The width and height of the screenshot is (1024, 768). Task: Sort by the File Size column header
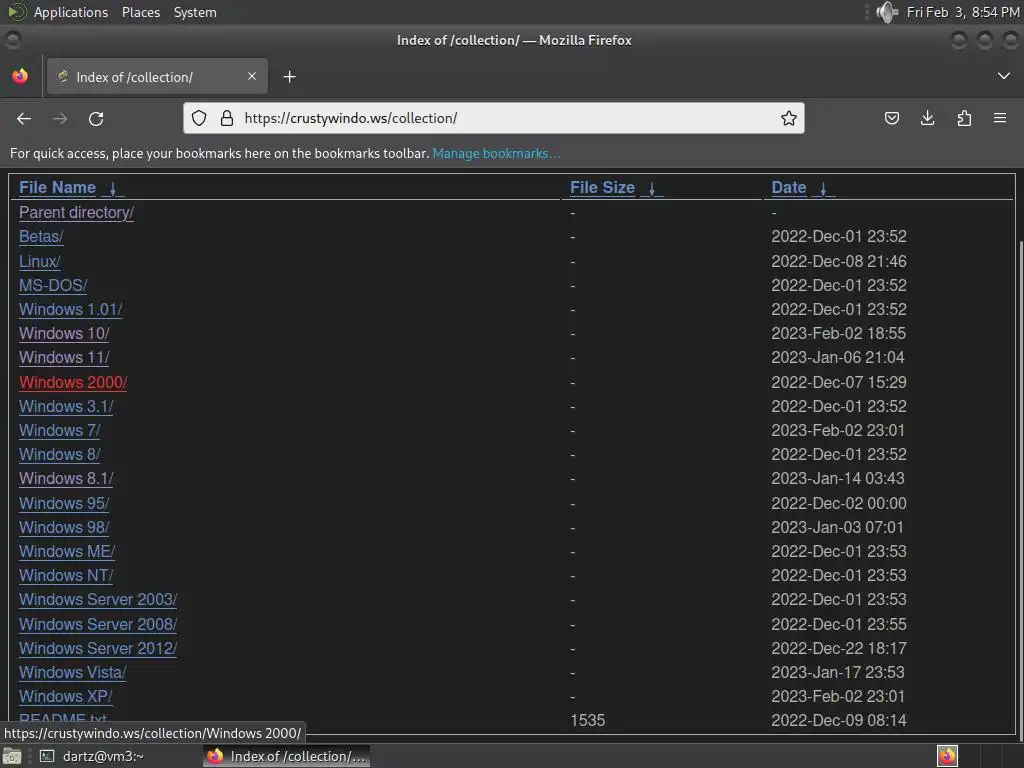click(x=602, y=187)
